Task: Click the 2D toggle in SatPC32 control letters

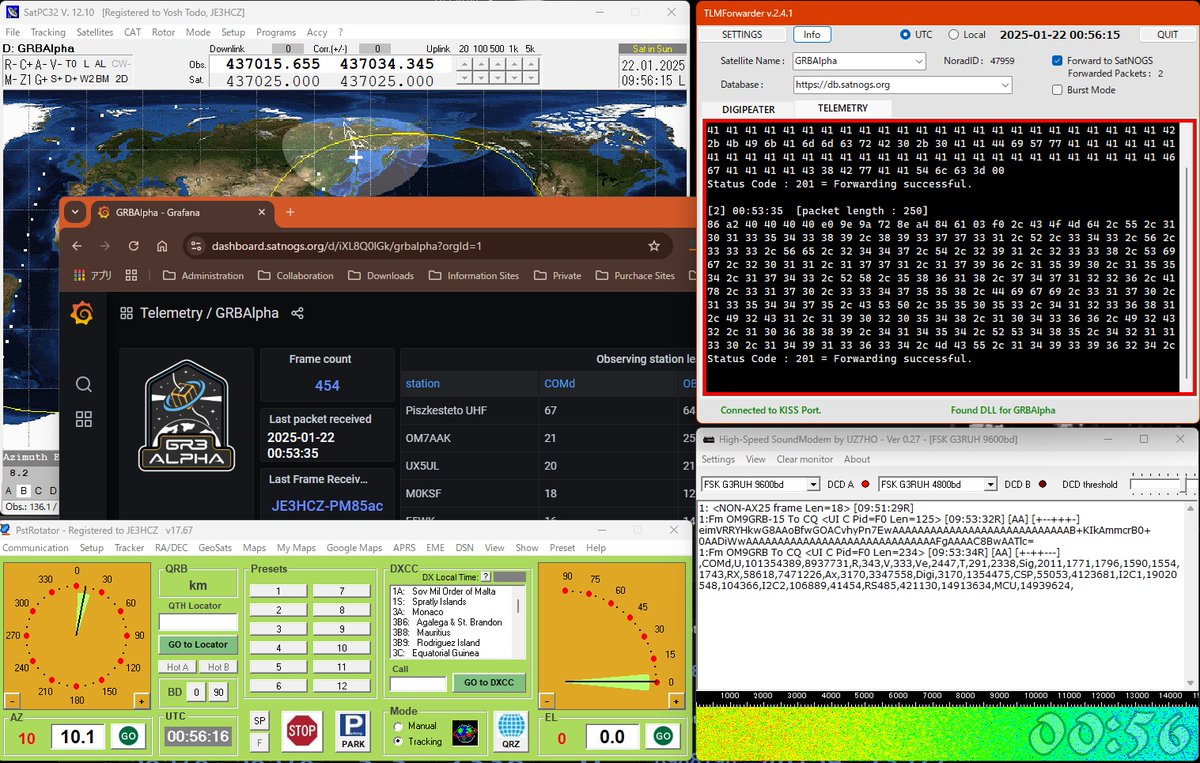Action: pyautogui.click(x=121, y=78)
